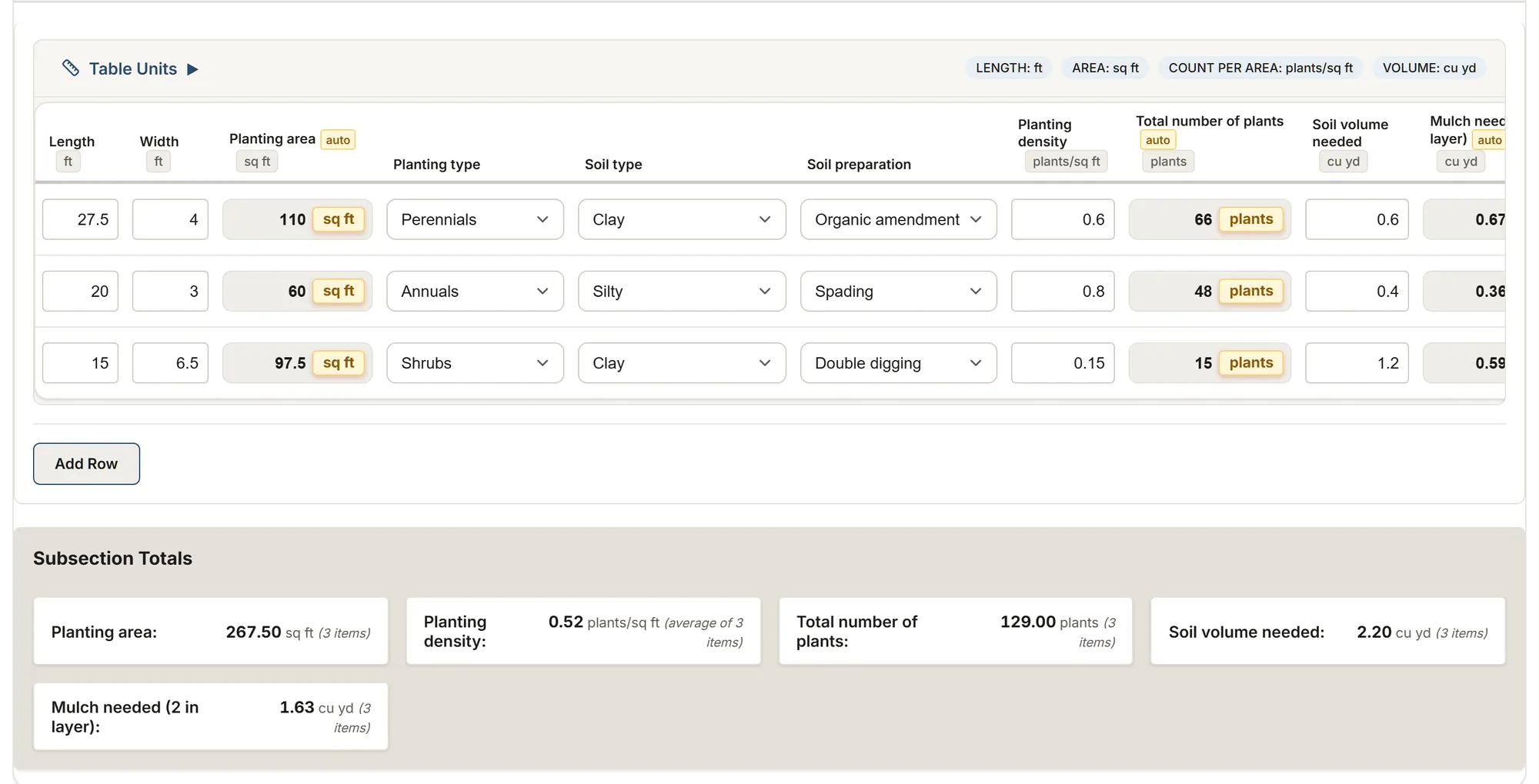Edit the Width field showing 3
This screenshot has height=784, width=1539.
point(170,291)
